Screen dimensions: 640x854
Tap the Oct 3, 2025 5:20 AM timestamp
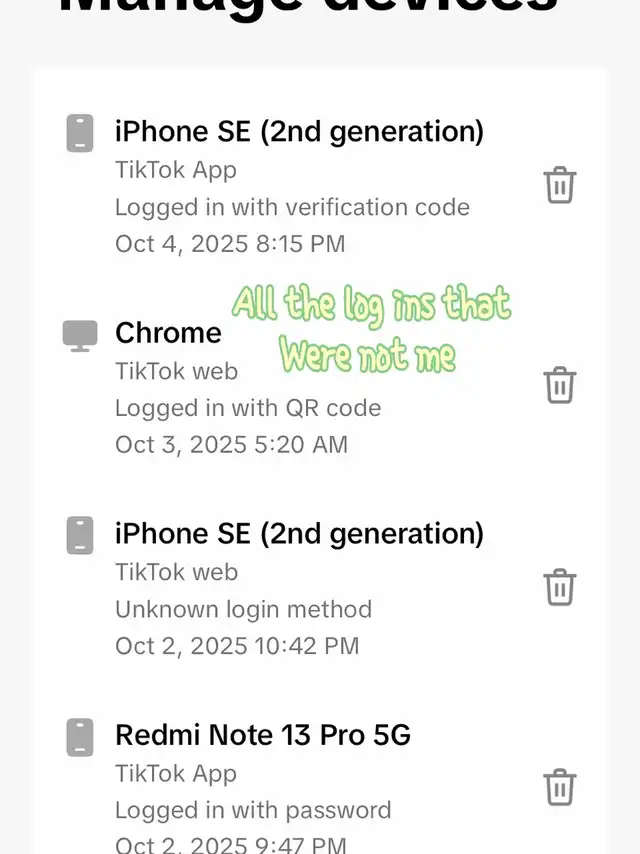[231, 444]
